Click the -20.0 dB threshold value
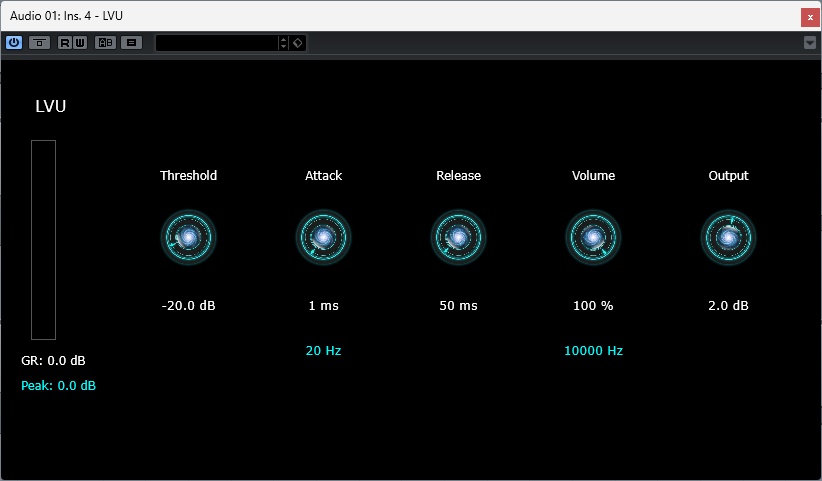 (x=189, y=305)
